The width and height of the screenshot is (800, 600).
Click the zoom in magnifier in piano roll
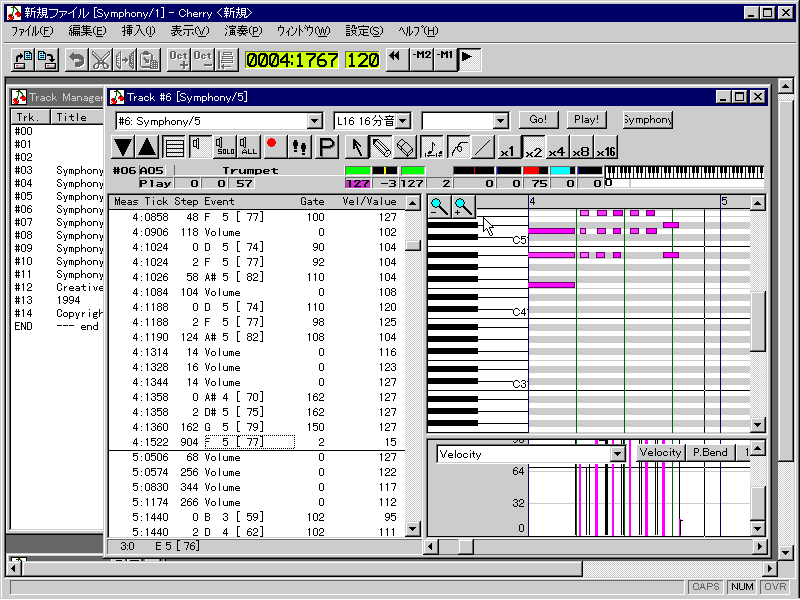click(463, 207)
